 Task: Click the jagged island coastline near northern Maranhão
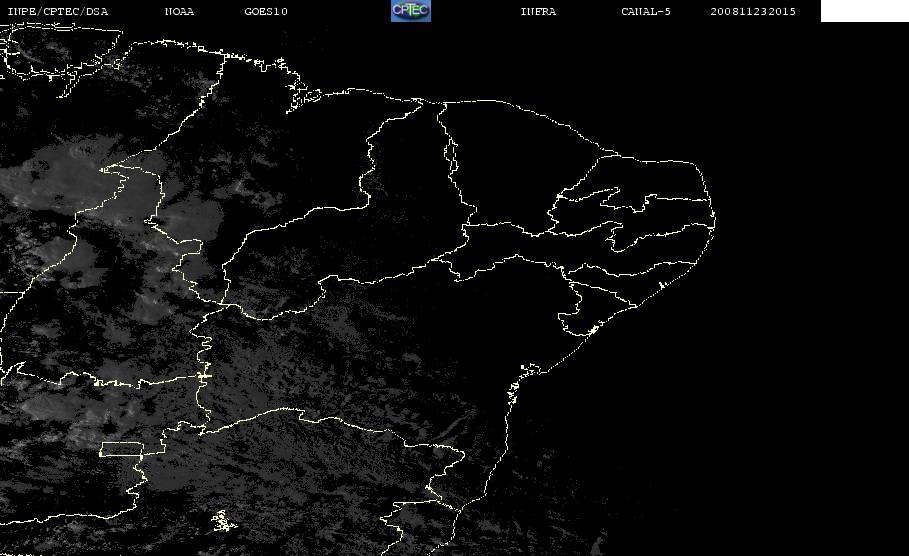tap(303, 96)
